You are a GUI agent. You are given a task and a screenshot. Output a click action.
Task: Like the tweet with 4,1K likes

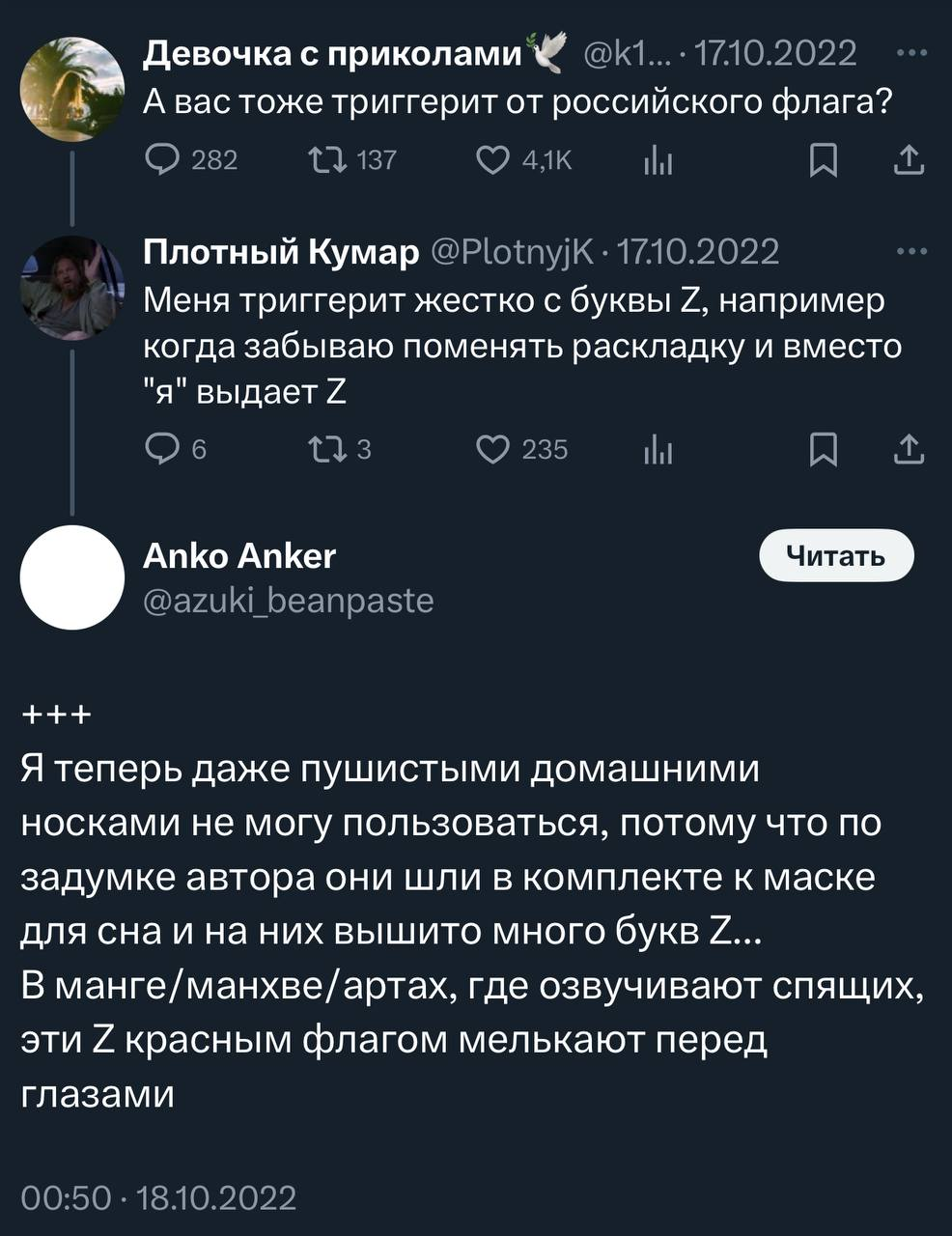click(493, 159)
